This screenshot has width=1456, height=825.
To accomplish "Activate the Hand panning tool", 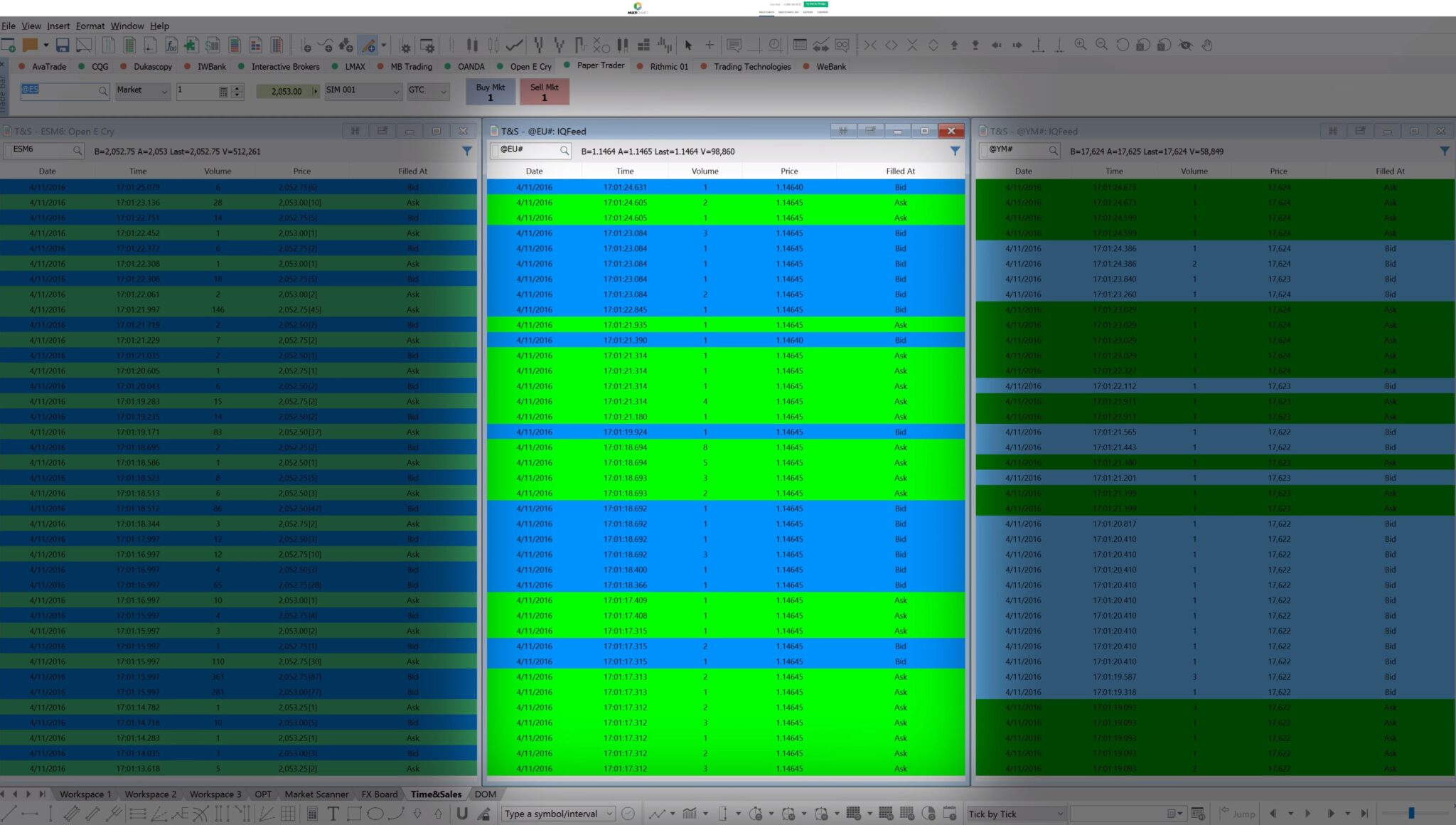I will pyautogui.click(x=1207, y=45).
